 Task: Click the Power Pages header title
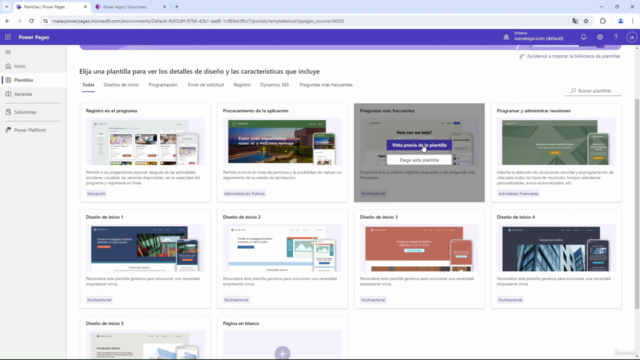34,37
